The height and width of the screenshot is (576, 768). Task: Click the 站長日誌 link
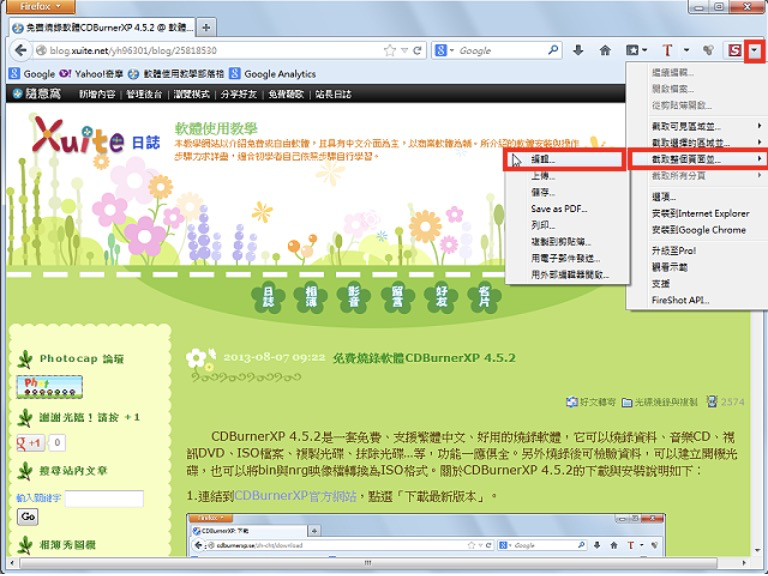[x=333, y=94]
